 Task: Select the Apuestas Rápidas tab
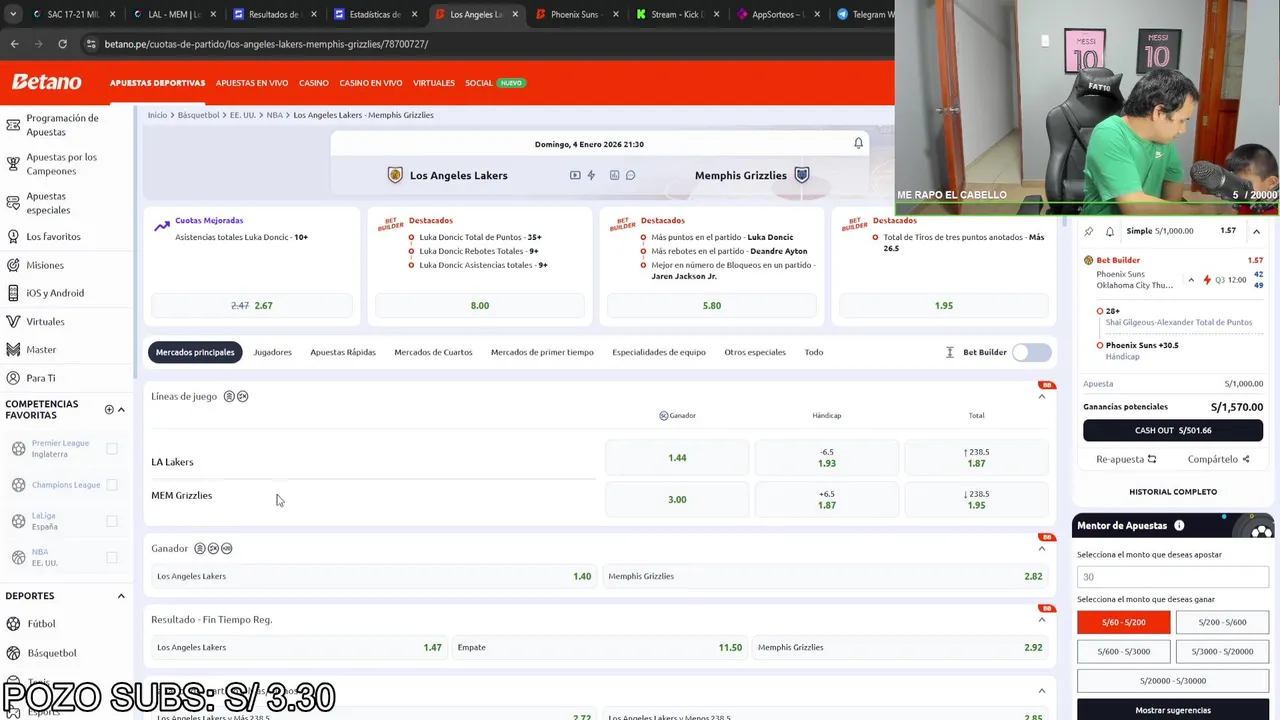(343, 352)
